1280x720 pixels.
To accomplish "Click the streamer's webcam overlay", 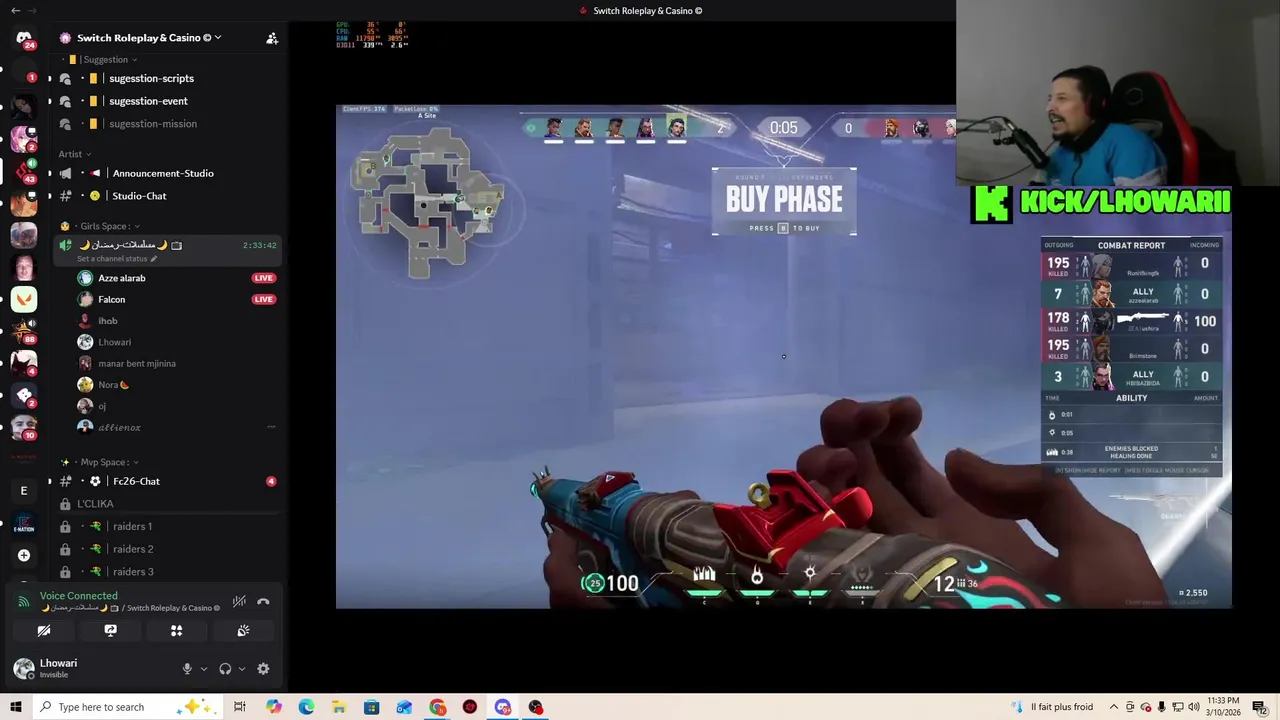I will point(1118,93).
